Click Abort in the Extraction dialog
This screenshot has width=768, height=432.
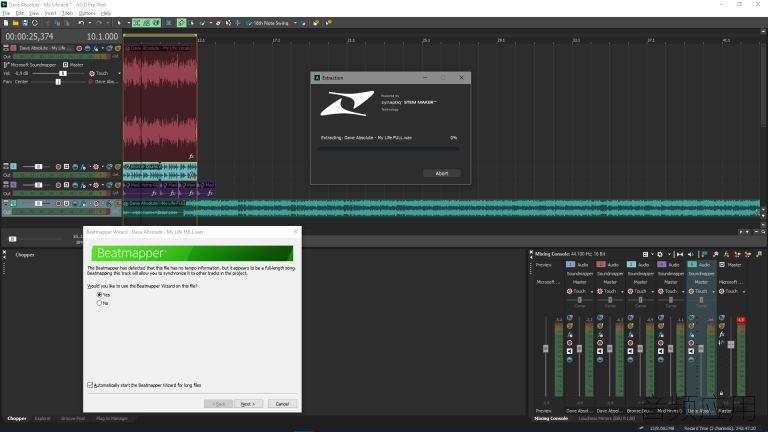(442, 173)
